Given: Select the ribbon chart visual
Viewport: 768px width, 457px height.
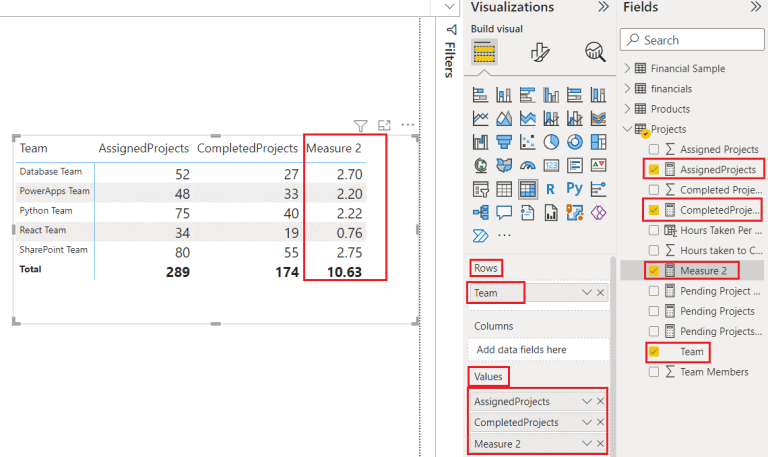Looking at the screenshot, I should (599, 118).
